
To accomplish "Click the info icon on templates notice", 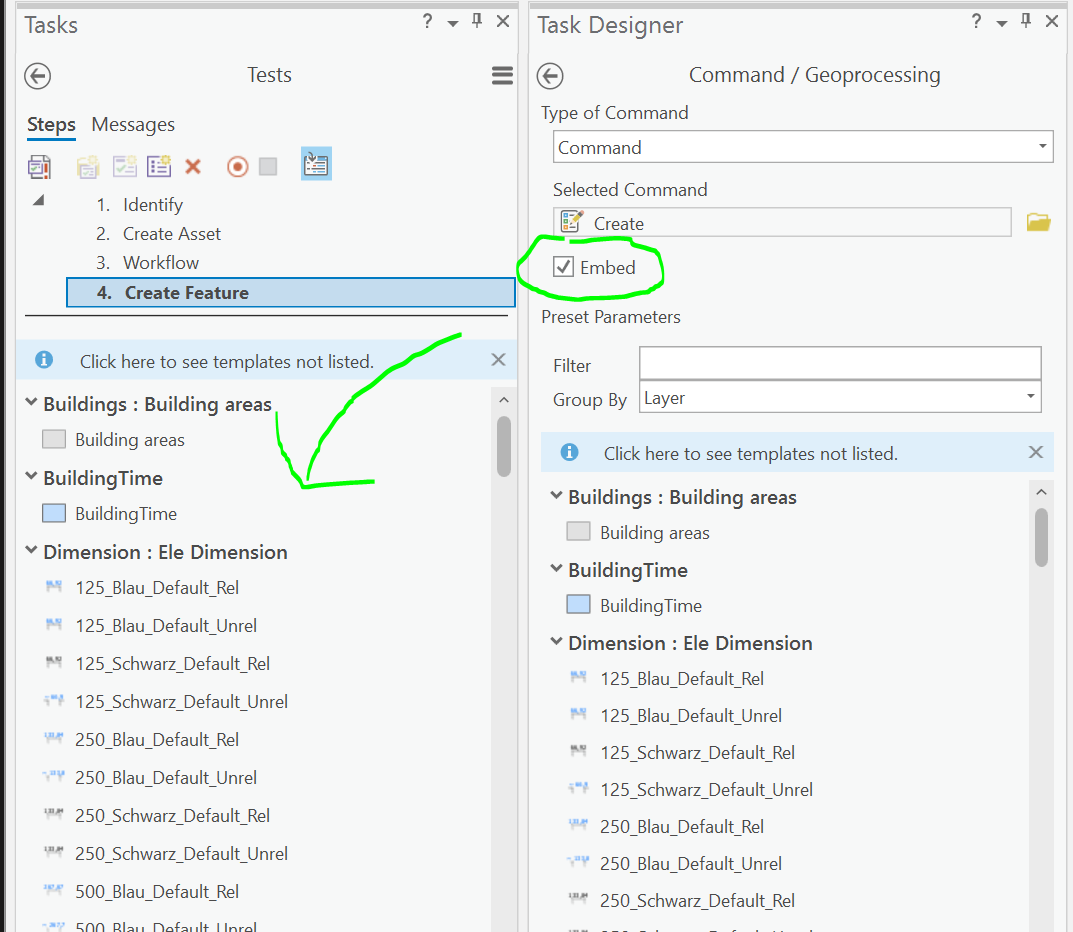I will tap(43, 359).
